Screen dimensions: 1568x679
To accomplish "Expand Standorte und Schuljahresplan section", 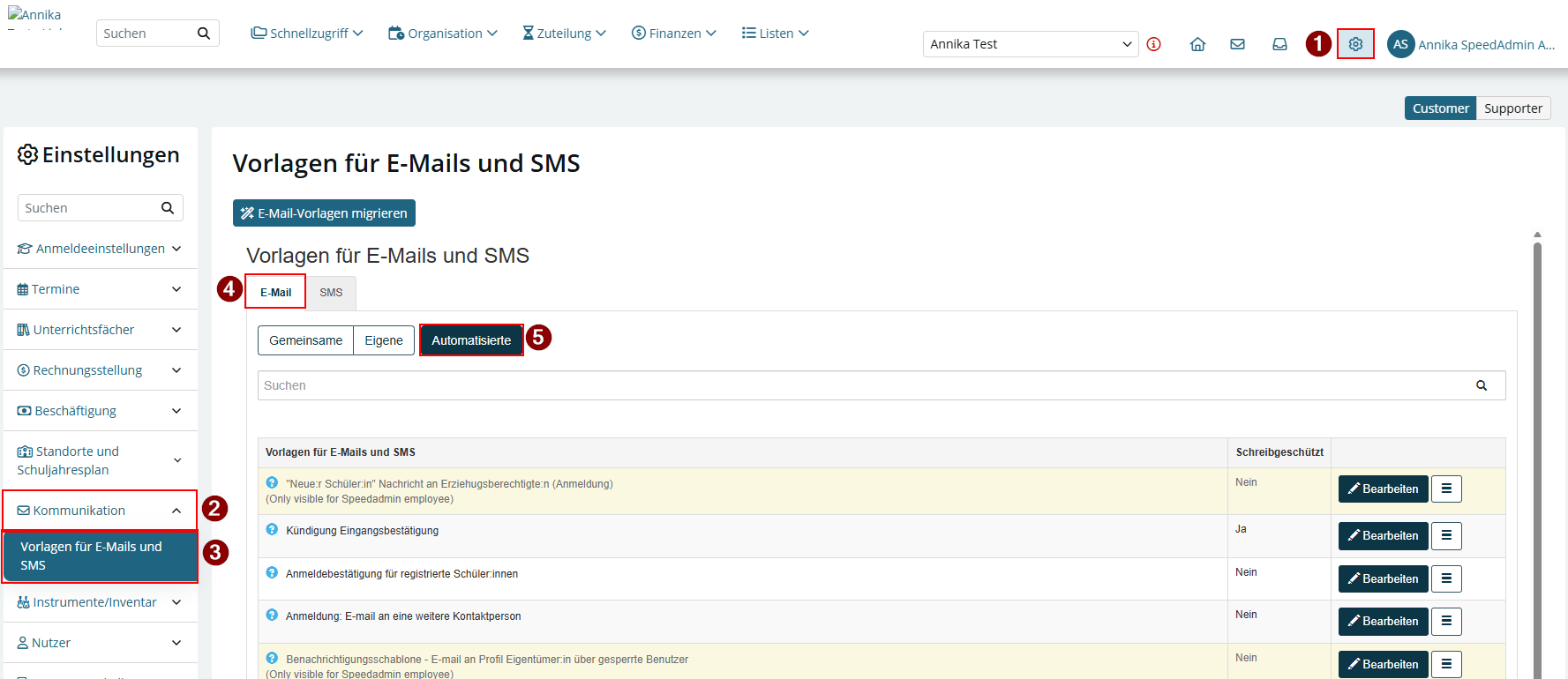I will [x=100, y=460].
